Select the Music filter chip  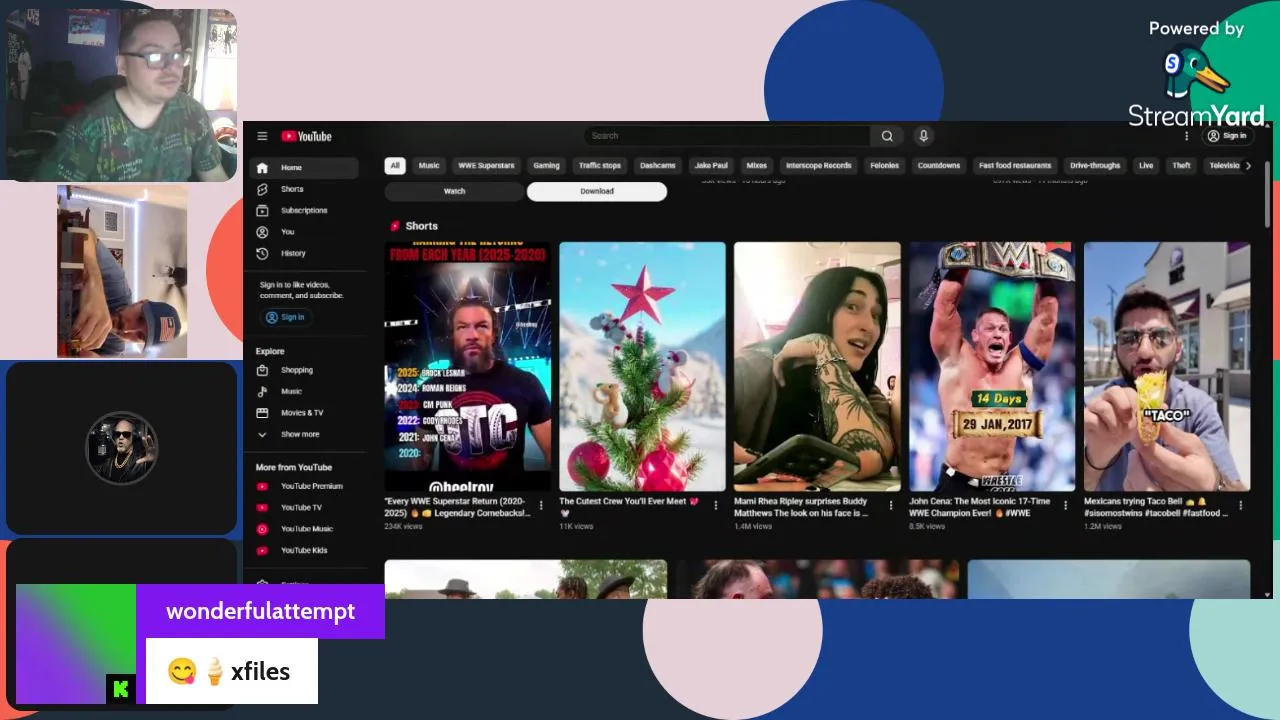coord(429,166)
